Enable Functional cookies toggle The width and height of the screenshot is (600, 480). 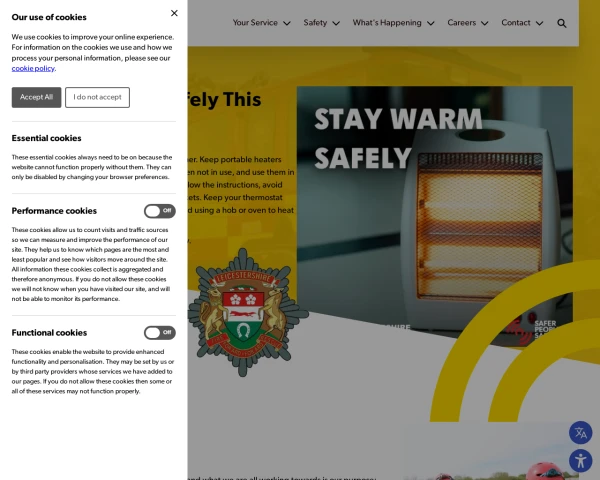160,333
